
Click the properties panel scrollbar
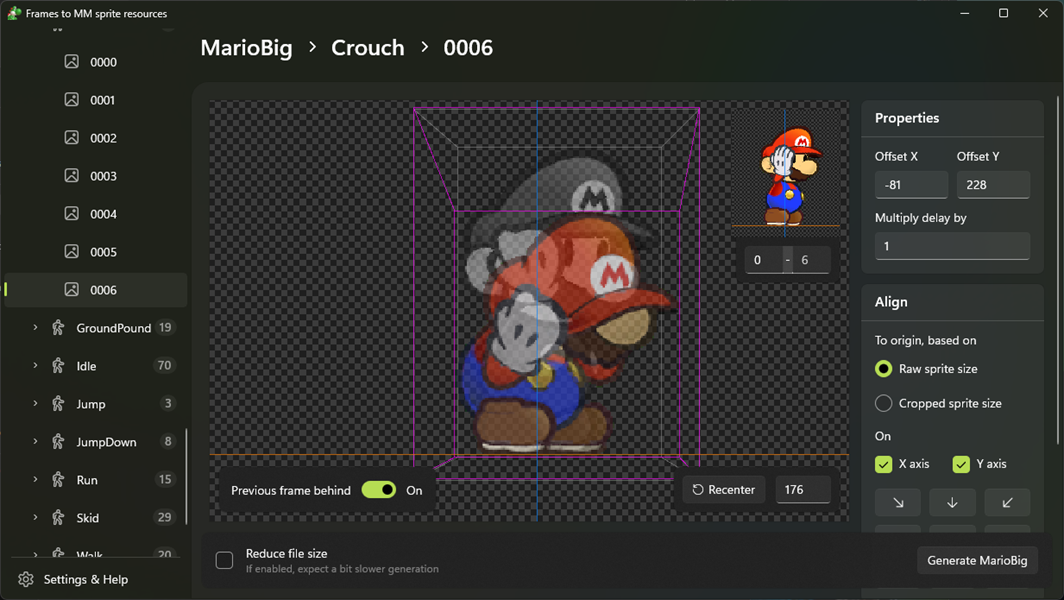tap(1058, 270)
